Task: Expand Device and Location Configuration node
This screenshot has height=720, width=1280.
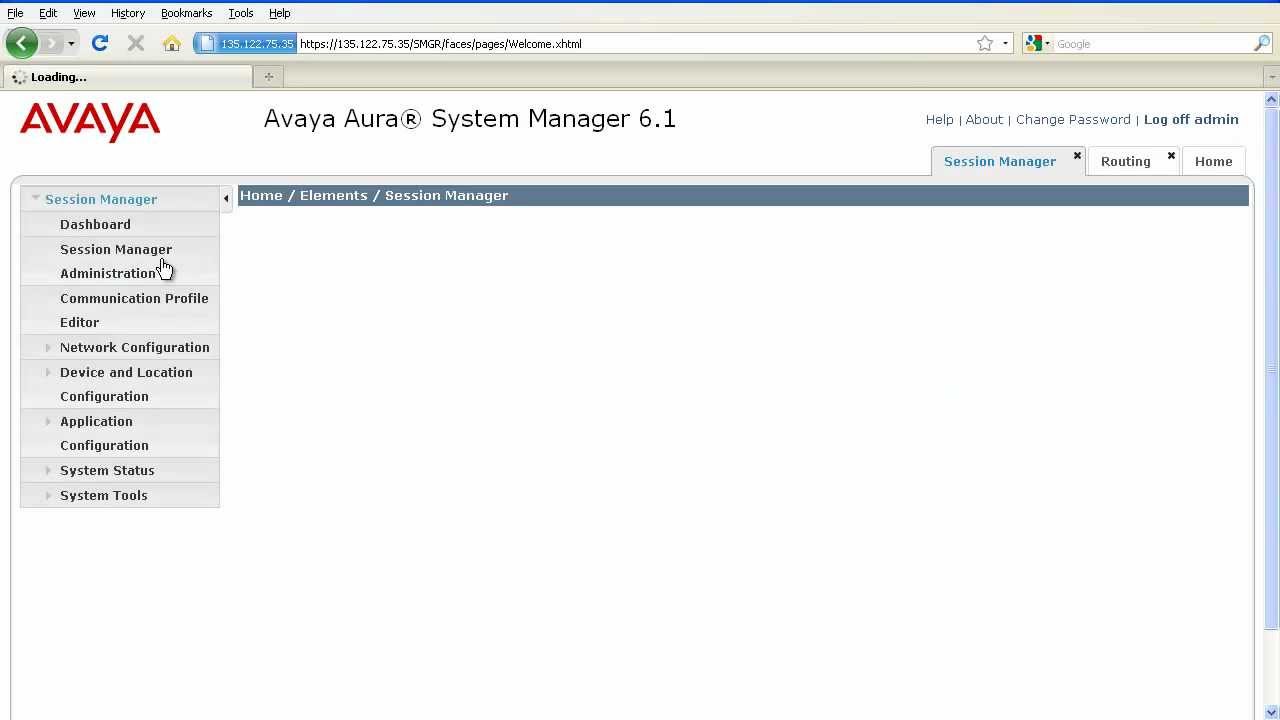Action: point(48,372)
